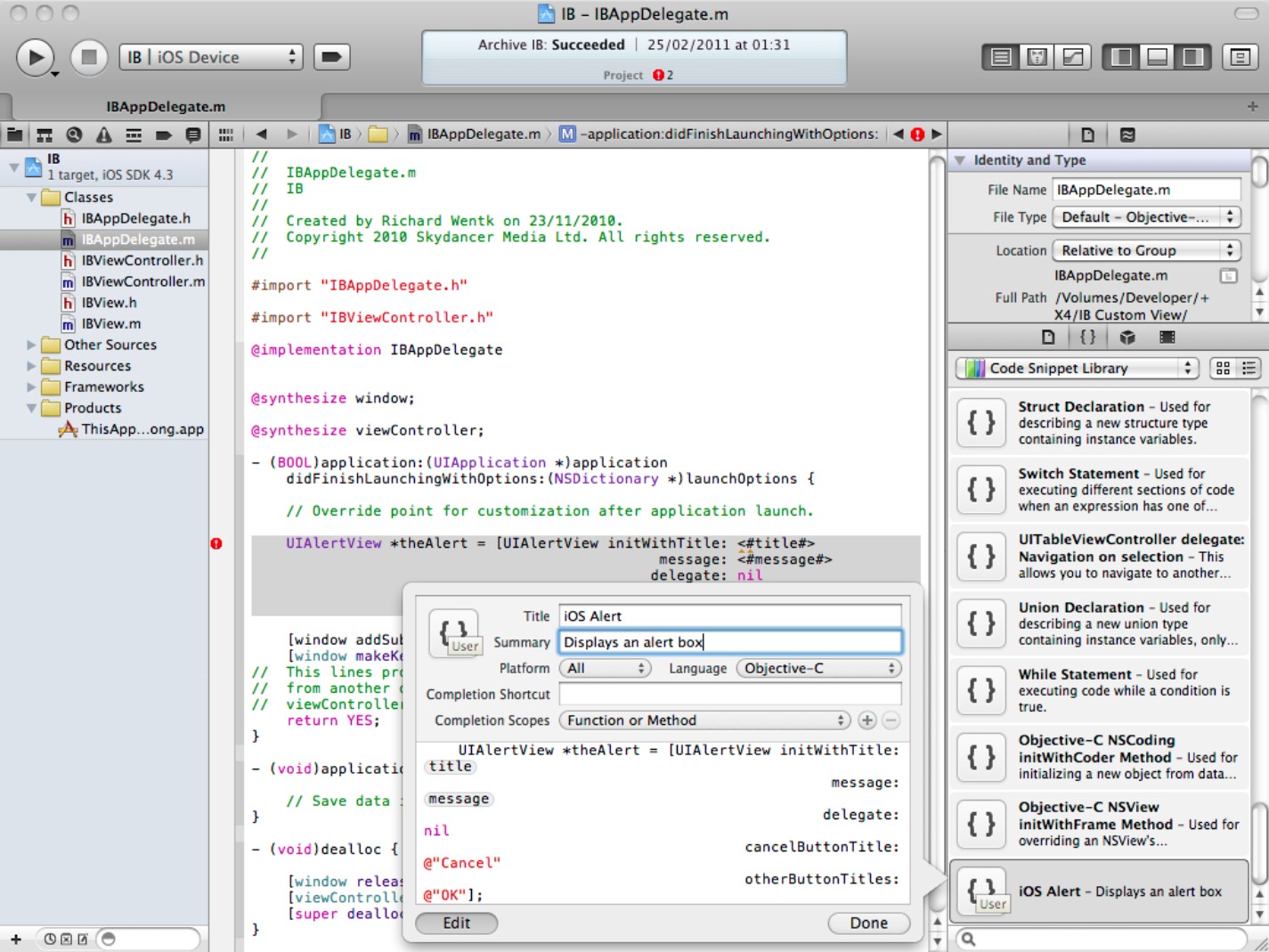
Task: Show the Quick Help inspector icon
Action: [x=1127, y=134]
